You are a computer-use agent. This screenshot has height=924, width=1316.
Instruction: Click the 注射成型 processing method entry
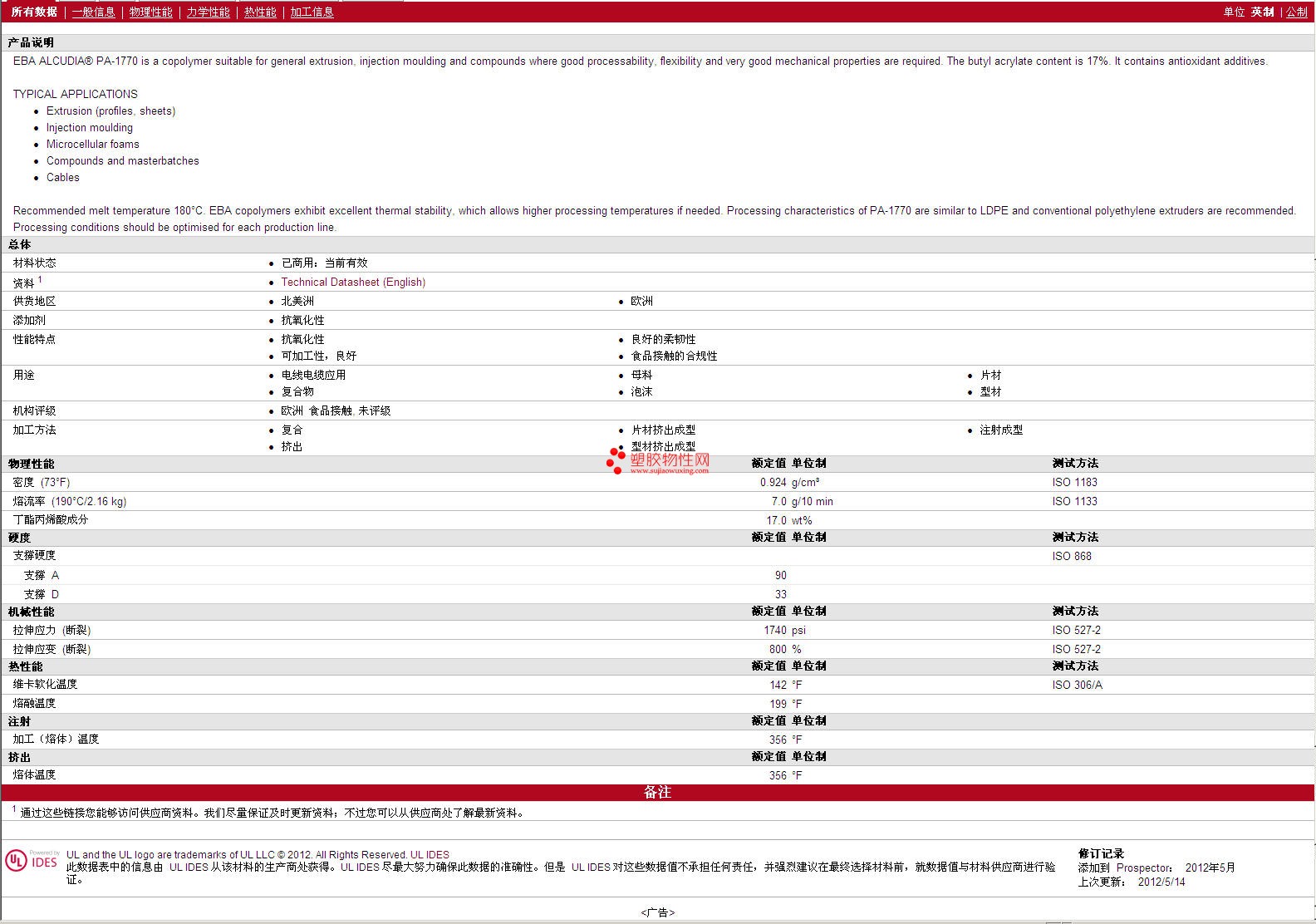[x=1001, y=430]
